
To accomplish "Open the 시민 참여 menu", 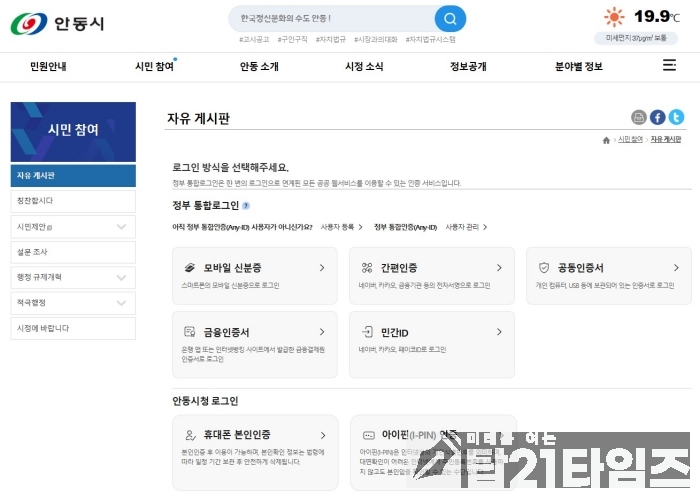I will tap(154, 66).
